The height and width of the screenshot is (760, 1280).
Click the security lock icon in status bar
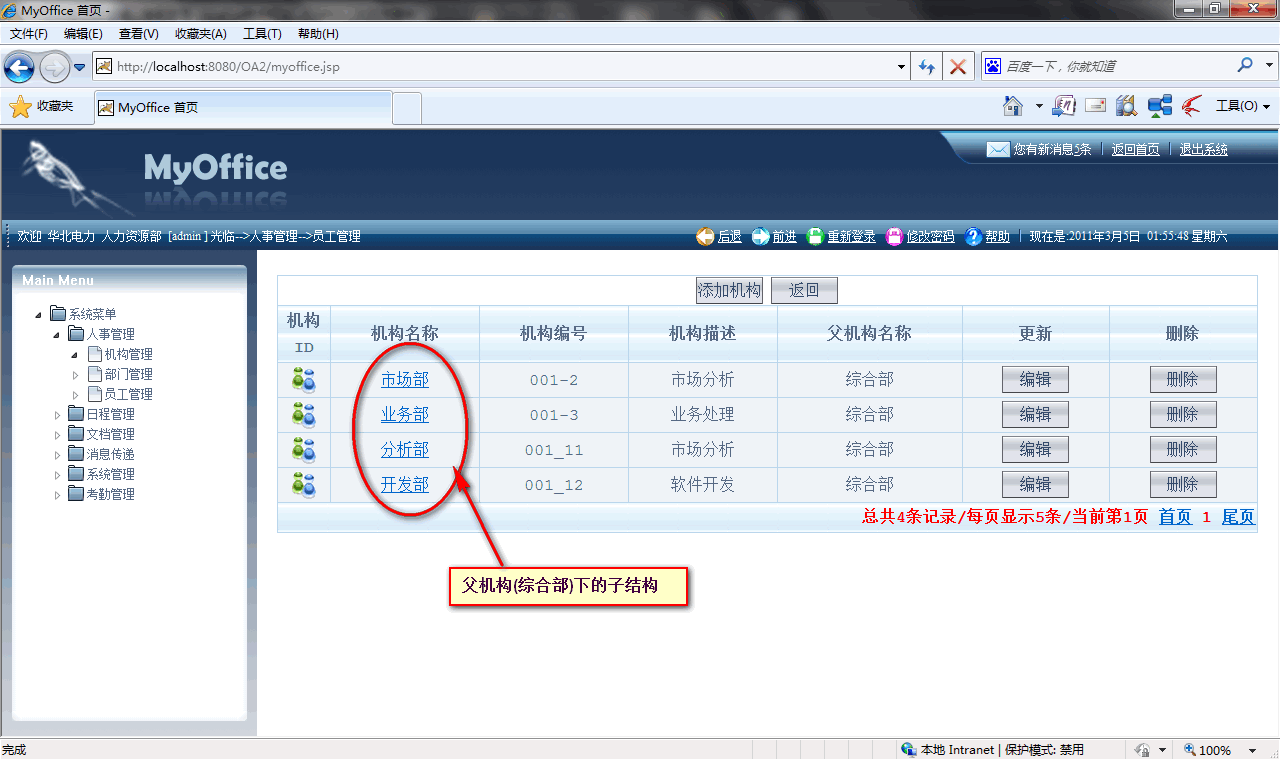pos(1142,750)
